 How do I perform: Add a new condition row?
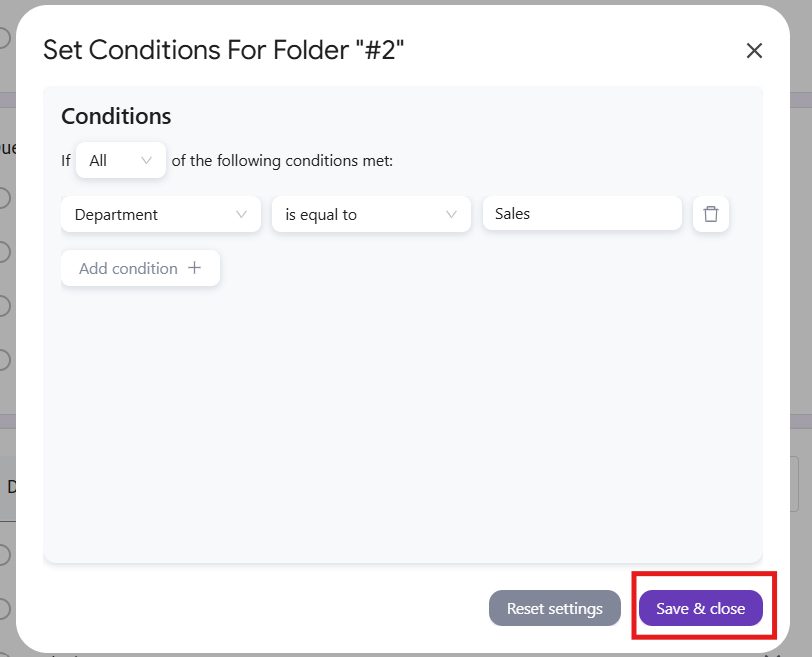(x=140, y=268)
